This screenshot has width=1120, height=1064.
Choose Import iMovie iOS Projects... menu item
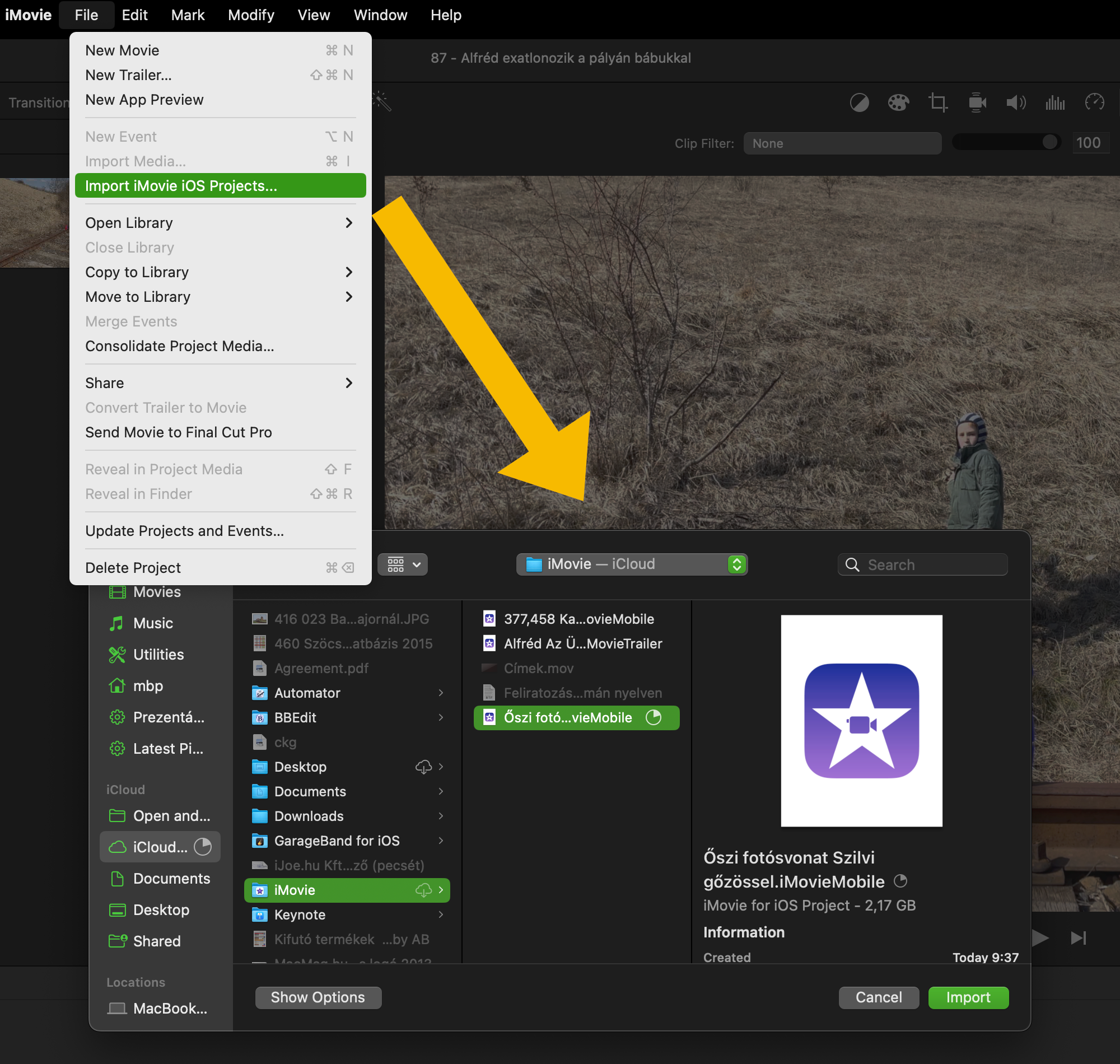click(220, 186)
